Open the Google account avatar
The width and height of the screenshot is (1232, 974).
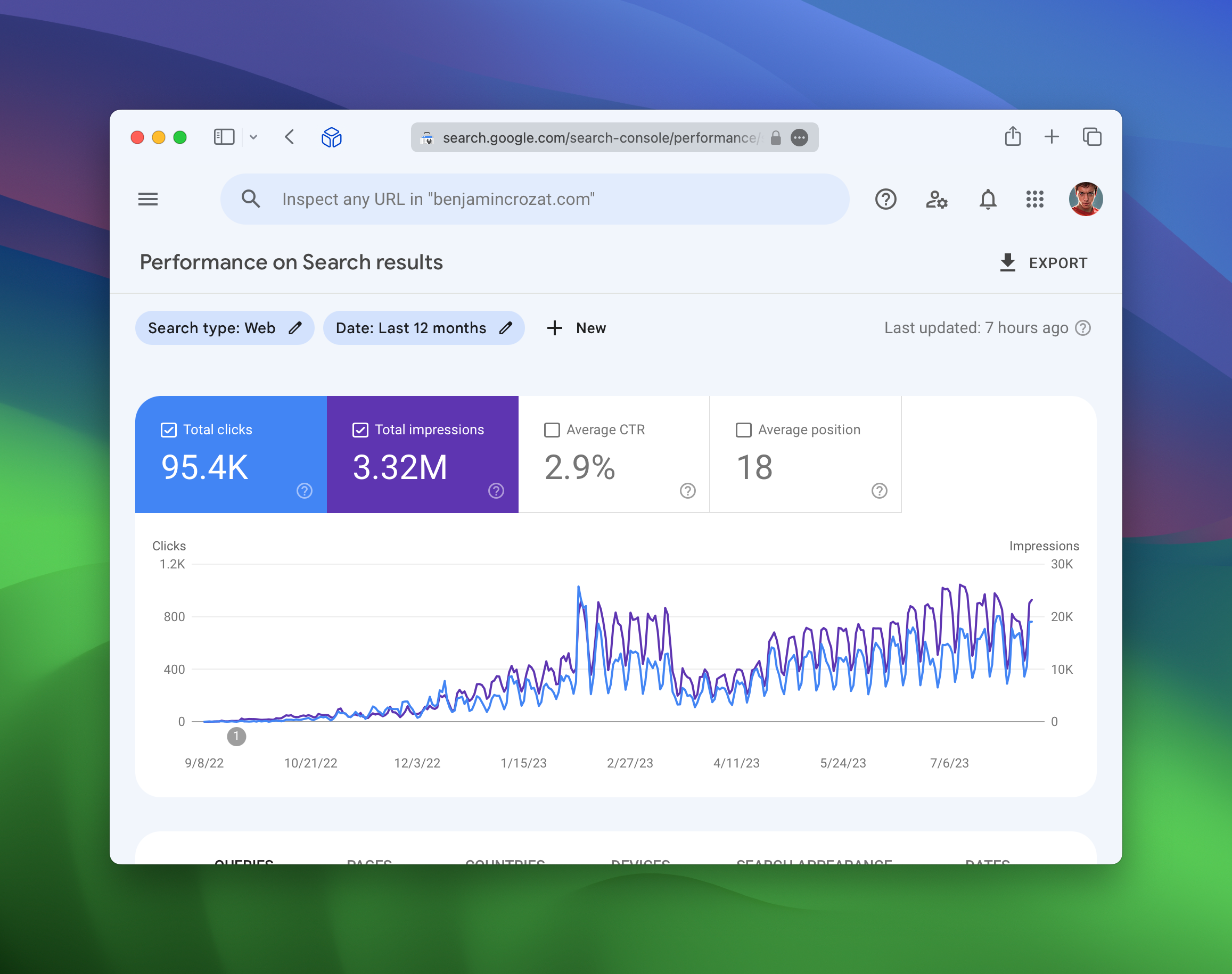tap(1086, 199)
